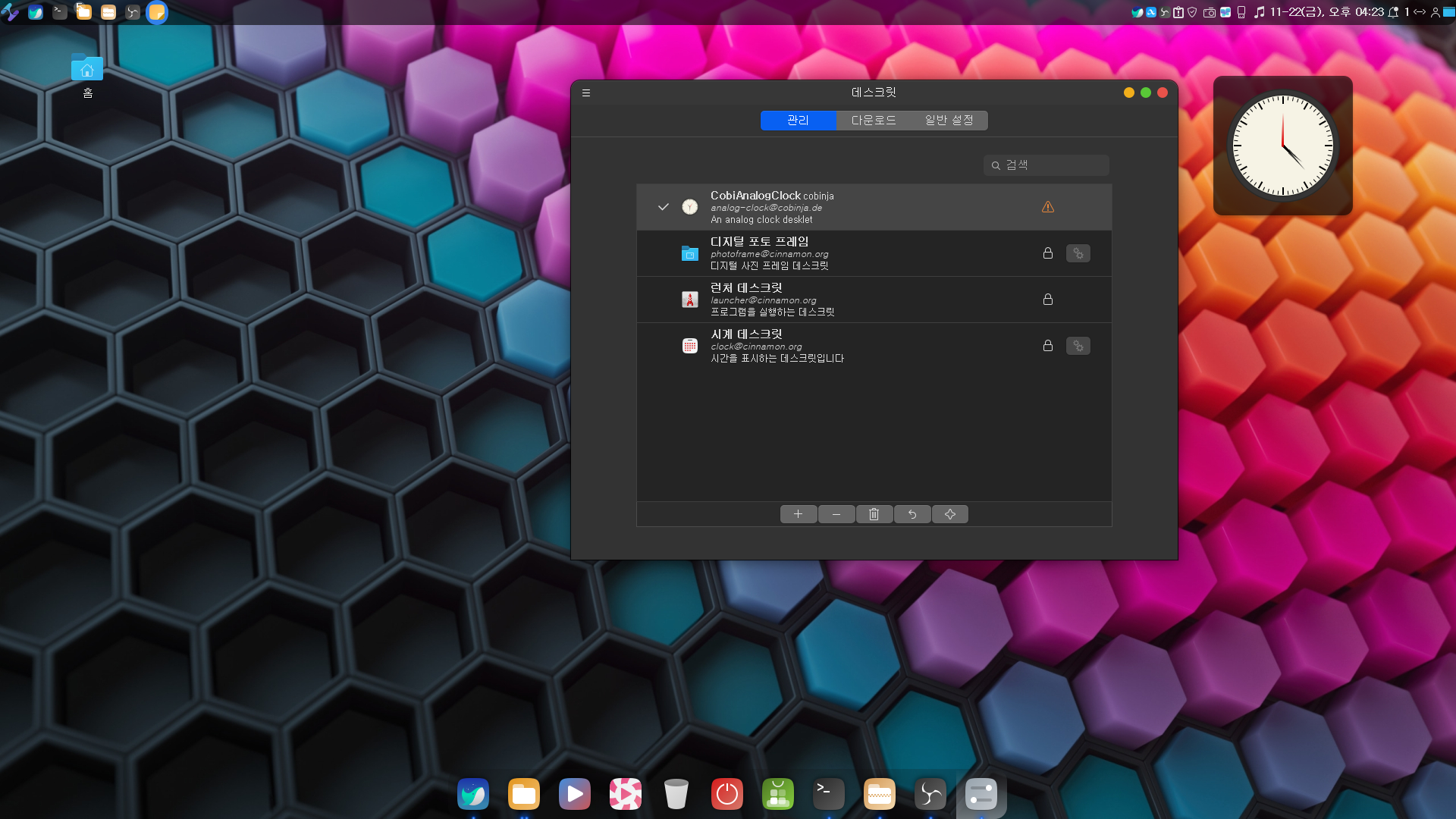
Task: Click the analog clock desklet on desktop
Action: [1283, 145]
